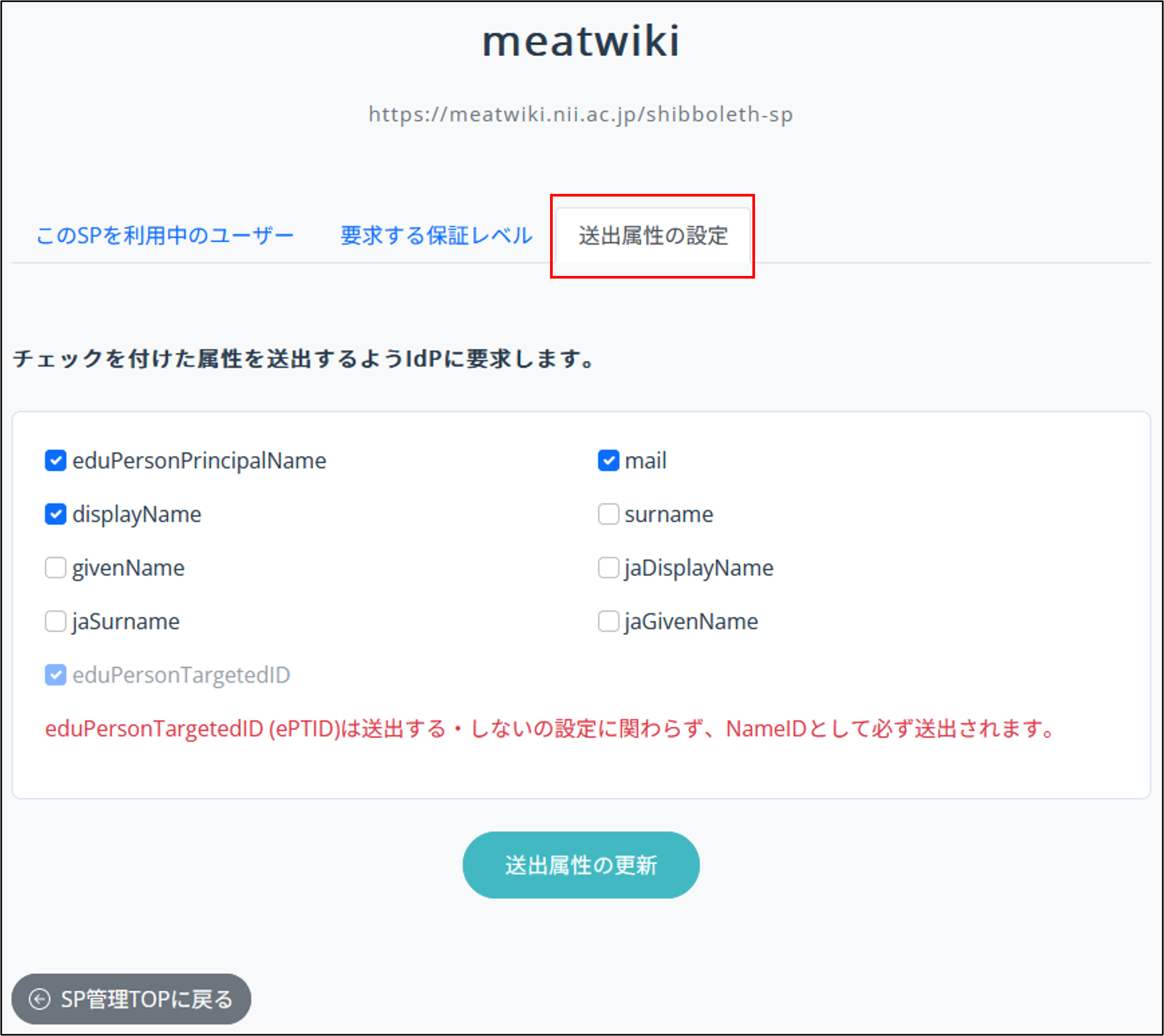Enable the surname checkbox
1164x1036 pixels.
tap(608, 515)
